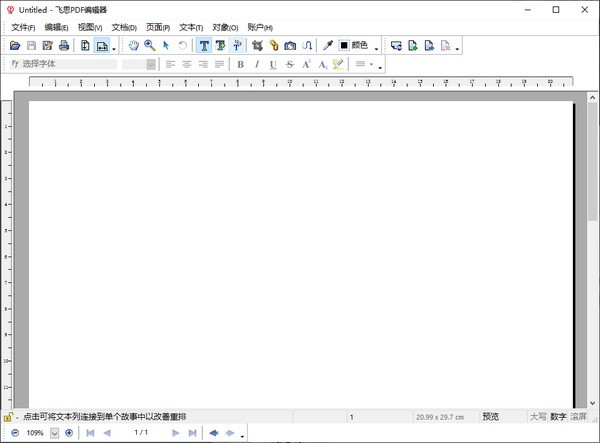Pick the Eyedropper color tool
600x443 pixels.
(326, 46)
